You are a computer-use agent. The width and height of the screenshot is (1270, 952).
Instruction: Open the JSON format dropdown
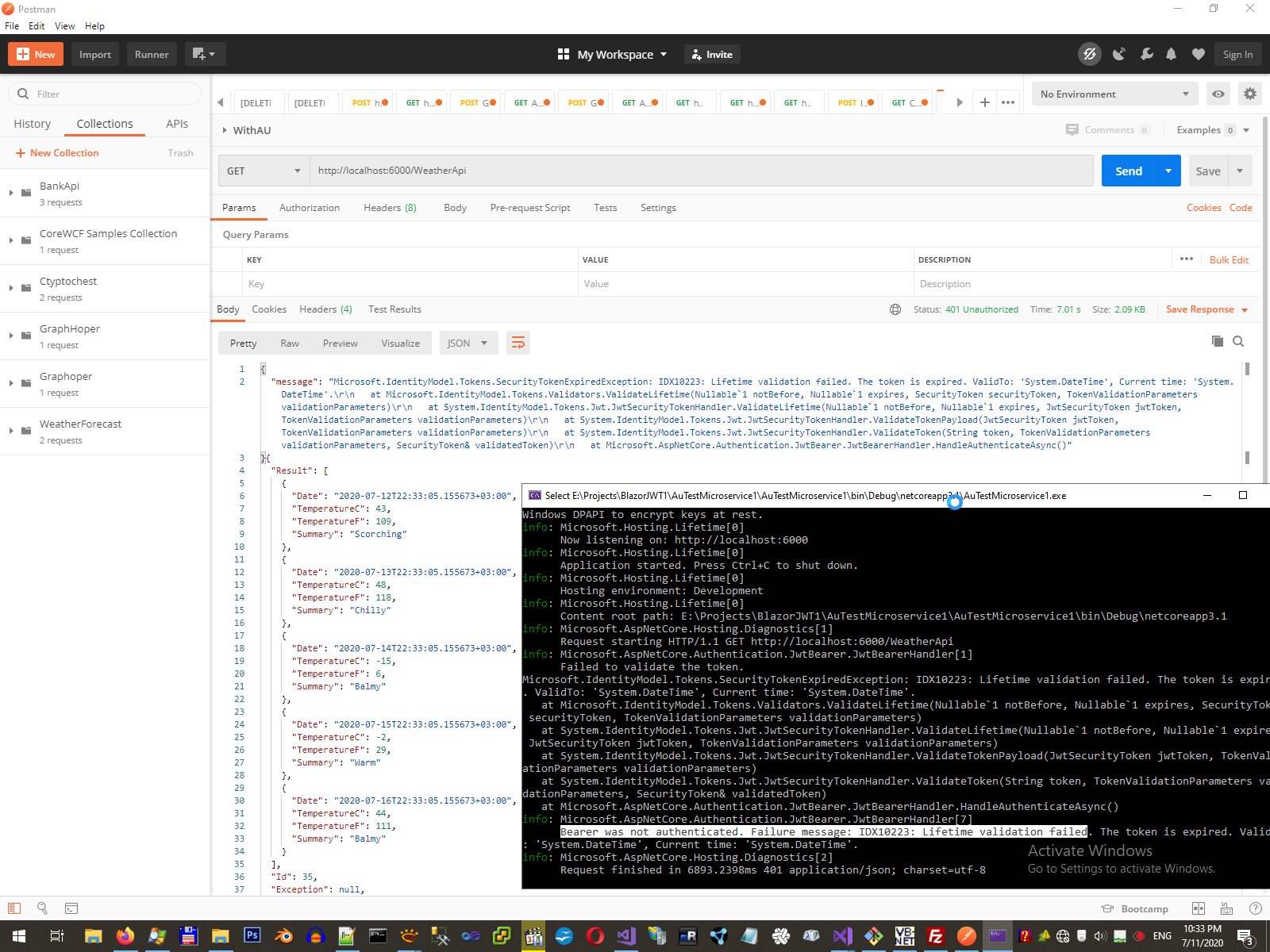point(468,343)
